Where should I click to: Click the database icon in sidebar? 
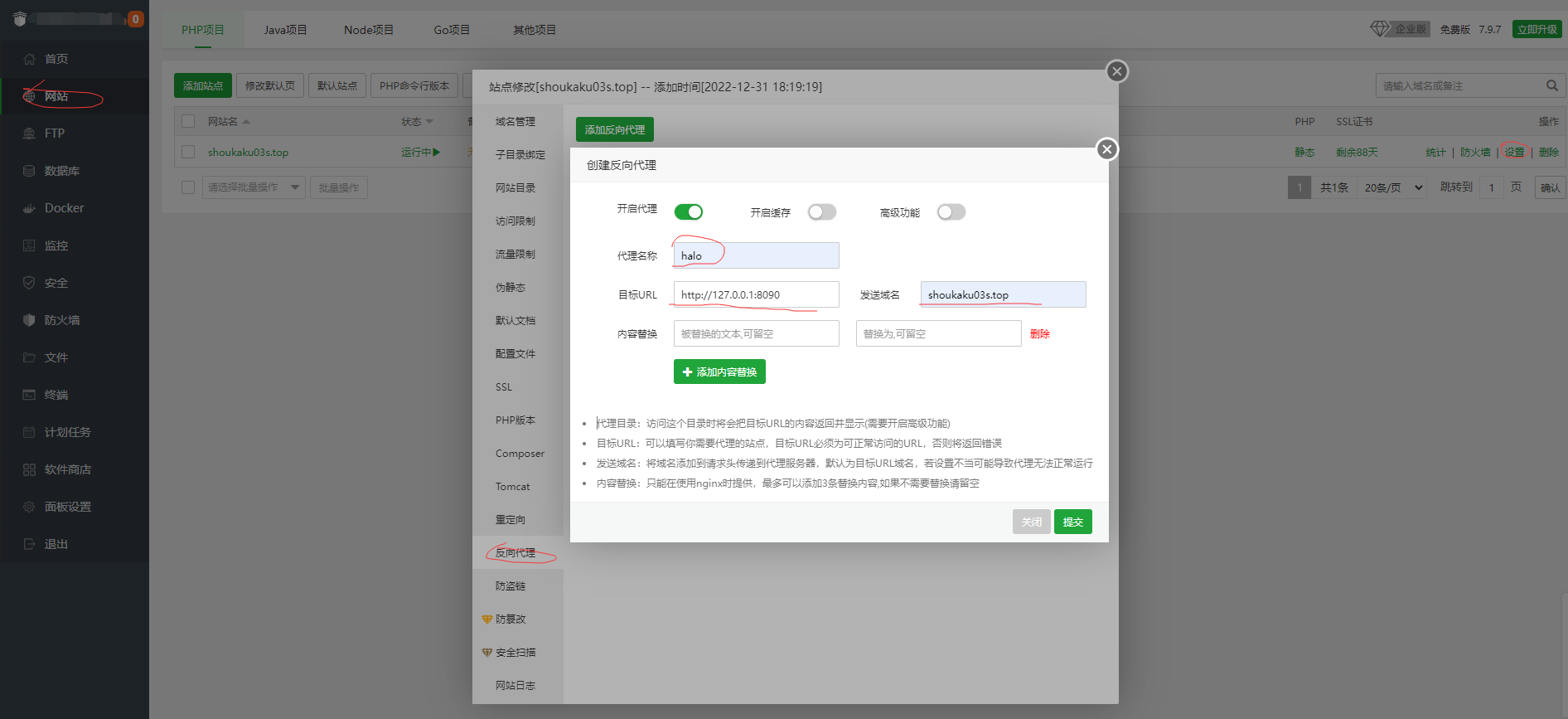(x=29, y=171)
